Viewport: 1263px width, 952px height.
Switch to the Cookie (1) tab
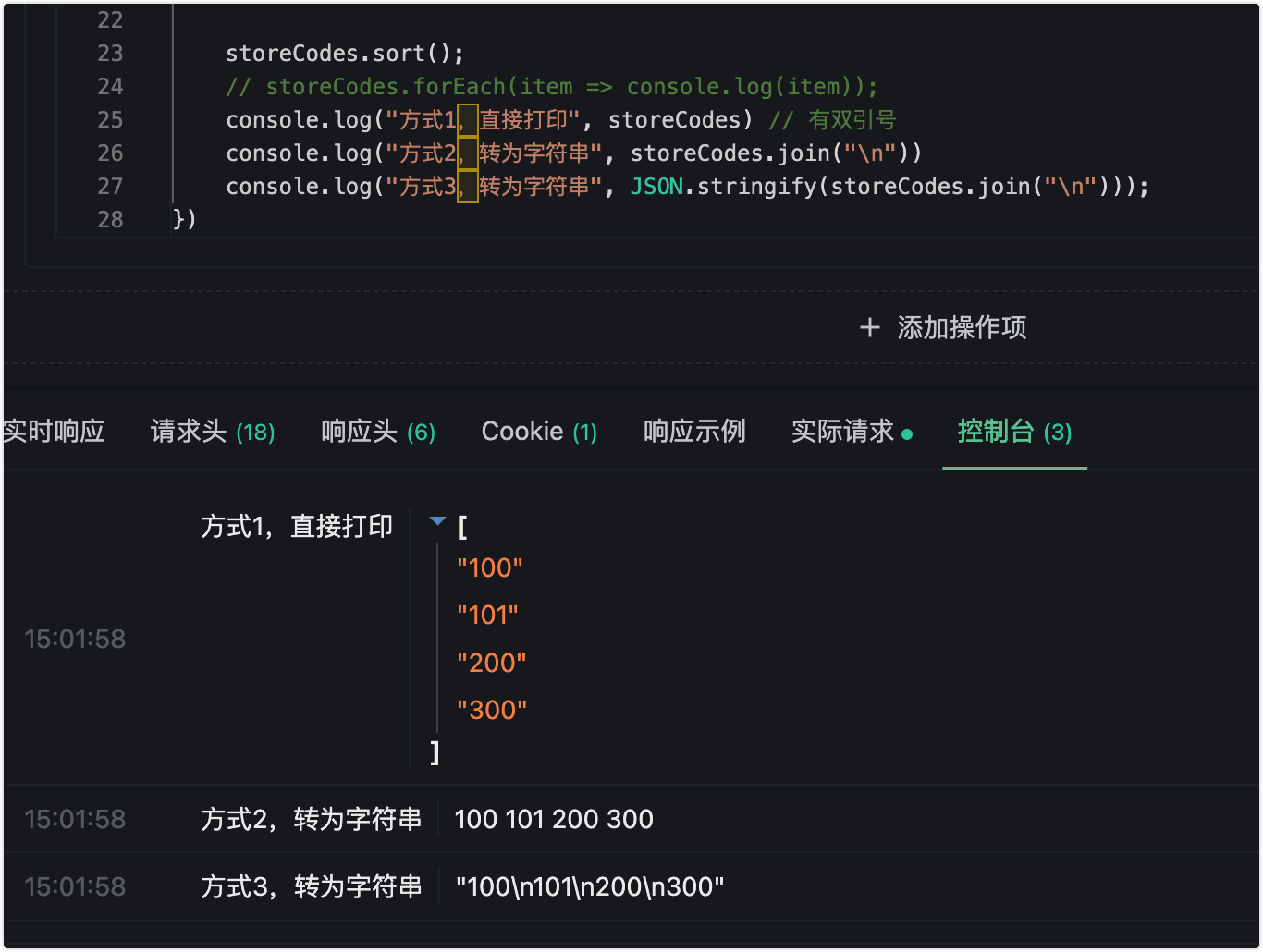click(539, 432)
